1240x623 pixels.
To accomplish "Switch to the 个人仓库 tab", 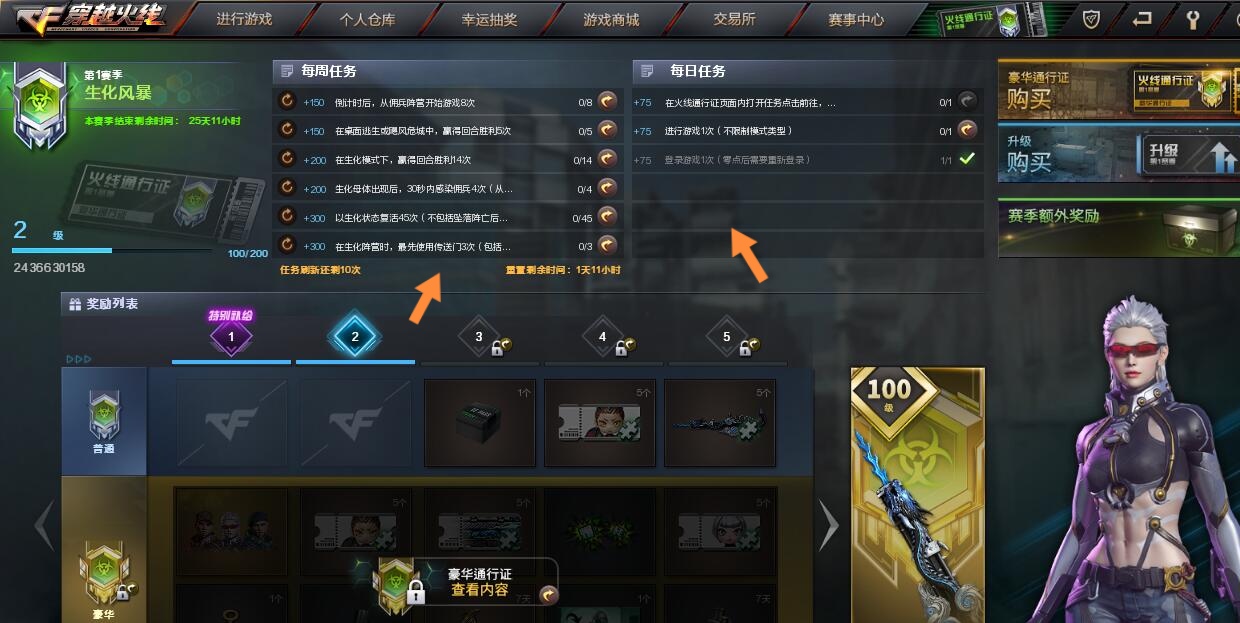I will pyautogui.click(x=368, y=19).
